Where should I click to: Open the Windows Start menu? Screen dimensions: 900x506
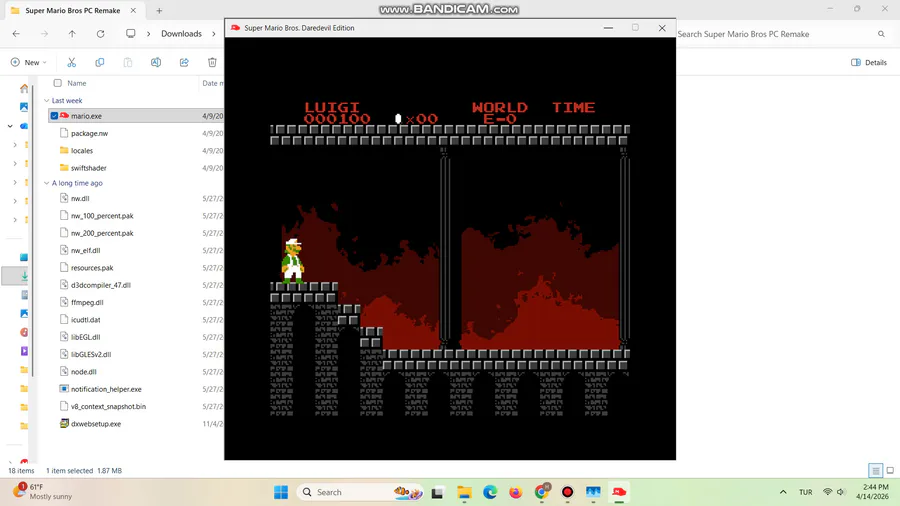pyautogui.click(x=281, y=492)
